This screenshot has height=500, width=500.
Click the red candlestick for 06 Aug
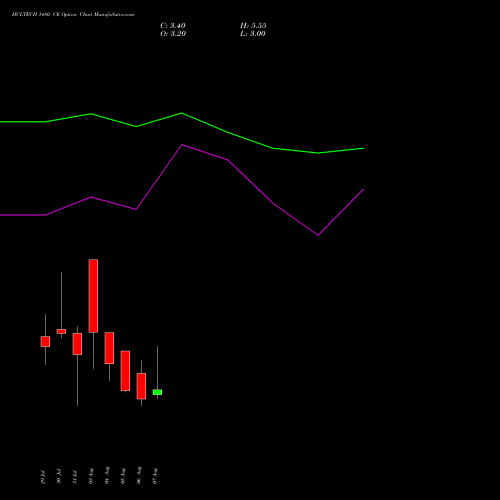(141, 386)
